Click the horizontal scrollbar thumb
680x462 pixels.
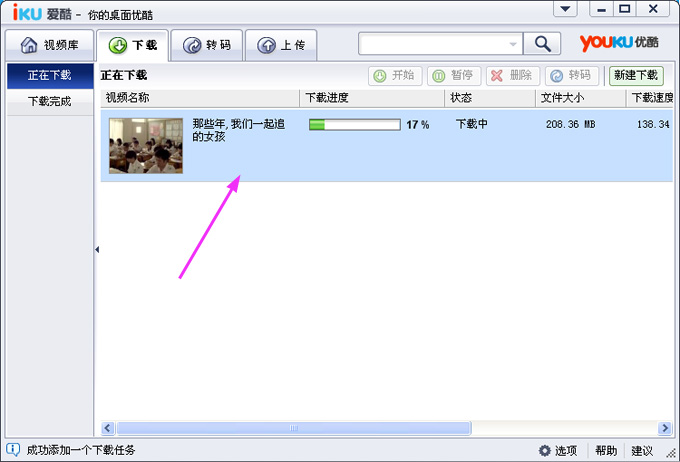(294, 428)
